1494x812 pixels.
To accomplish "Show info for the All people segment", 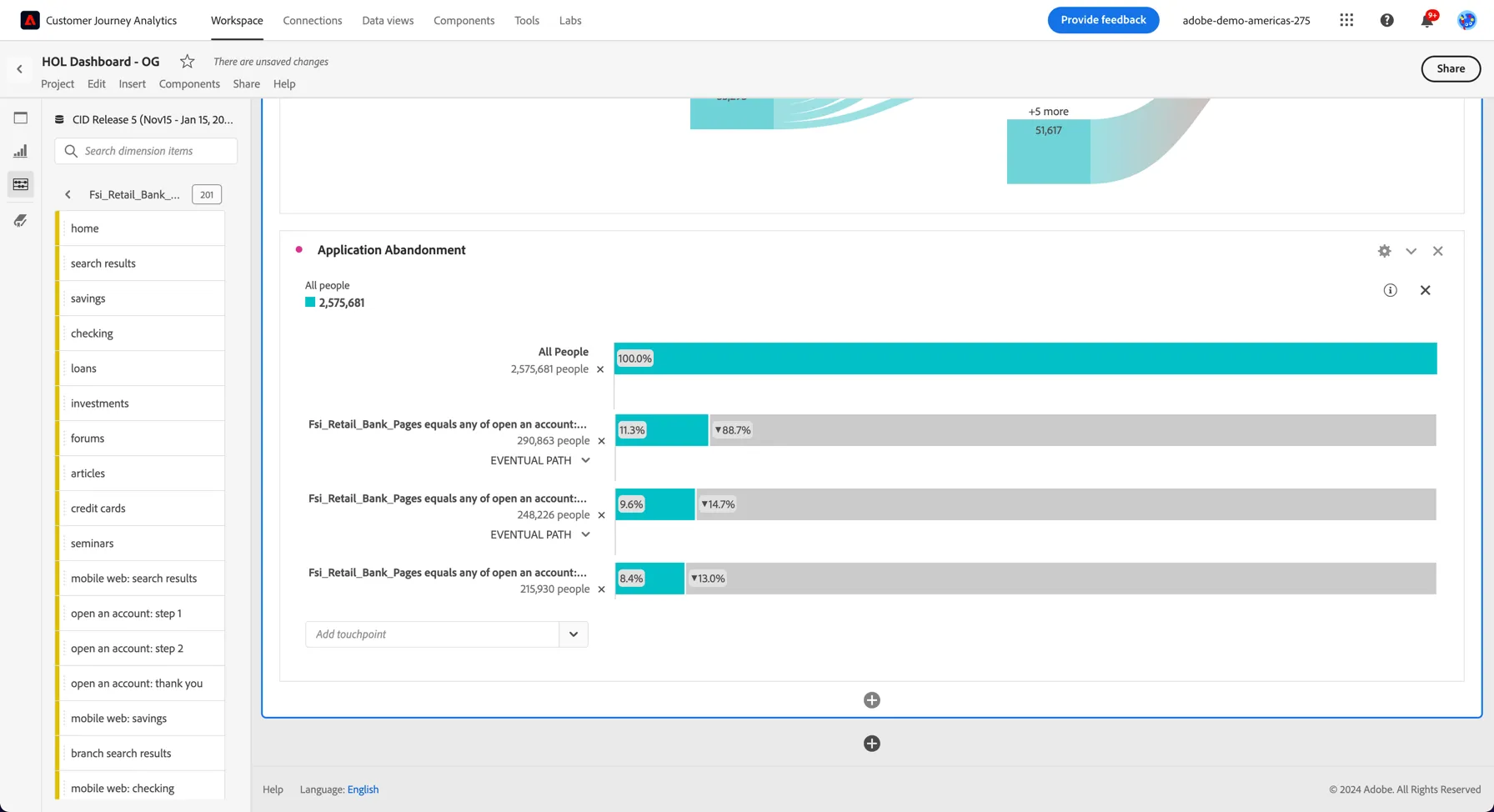I will tap(1391, 290).
